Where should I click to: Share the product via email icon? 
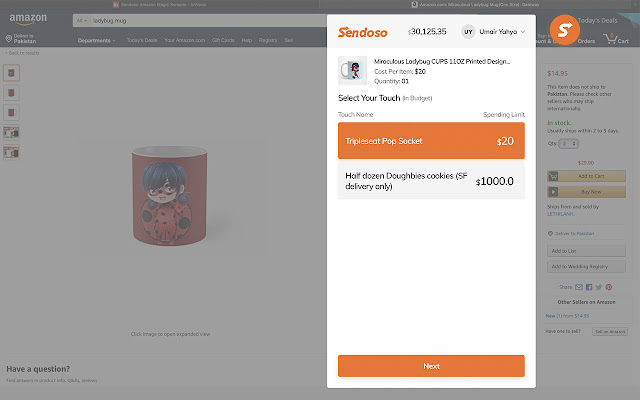(x=580, y=287)
